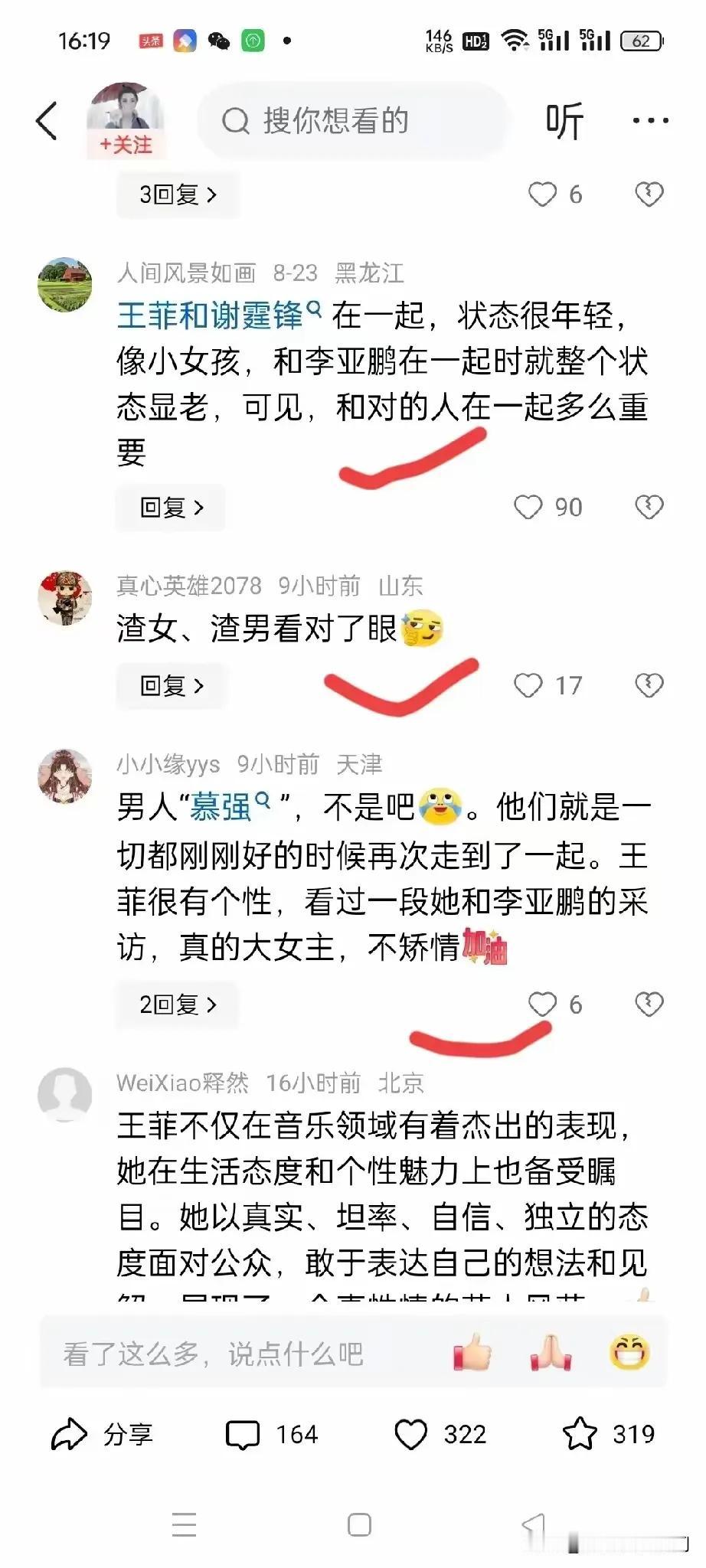
Task: Open 回复 under 真心英雄2078's comment
Action: (x=171, y=685)
